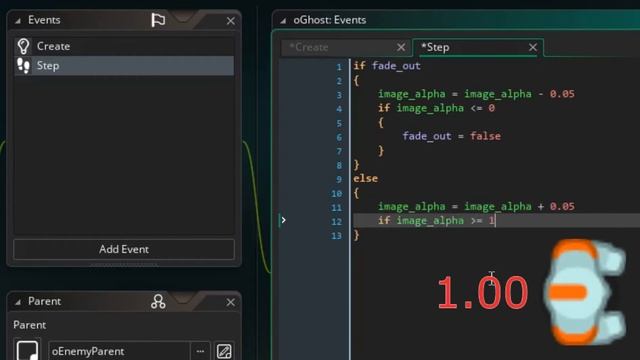Open the parent selection ellipsis button
This screenshot has height=360, width=640.
pos(200,351)
